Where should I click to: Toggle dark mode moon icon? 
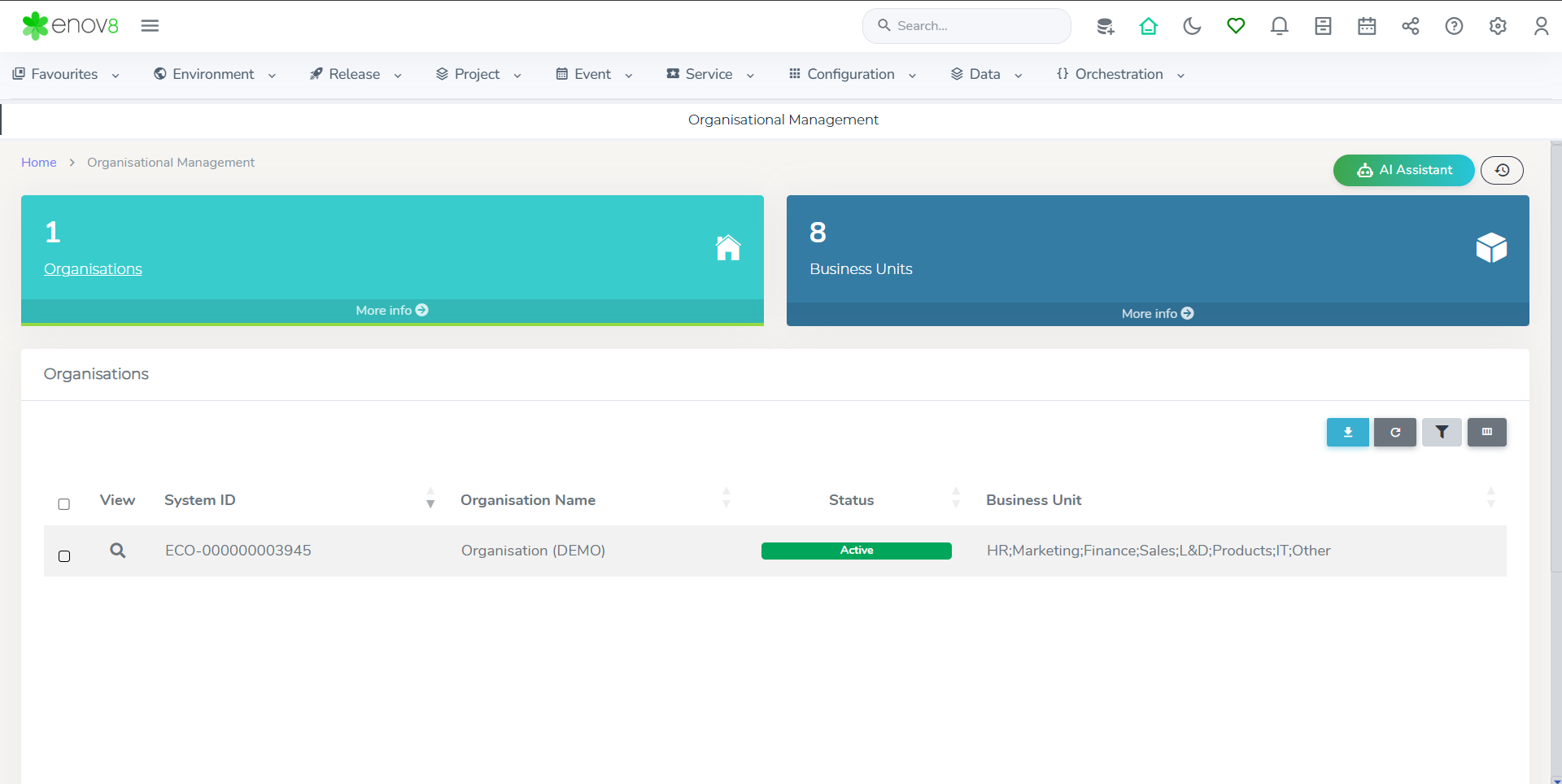[1192, 26]
